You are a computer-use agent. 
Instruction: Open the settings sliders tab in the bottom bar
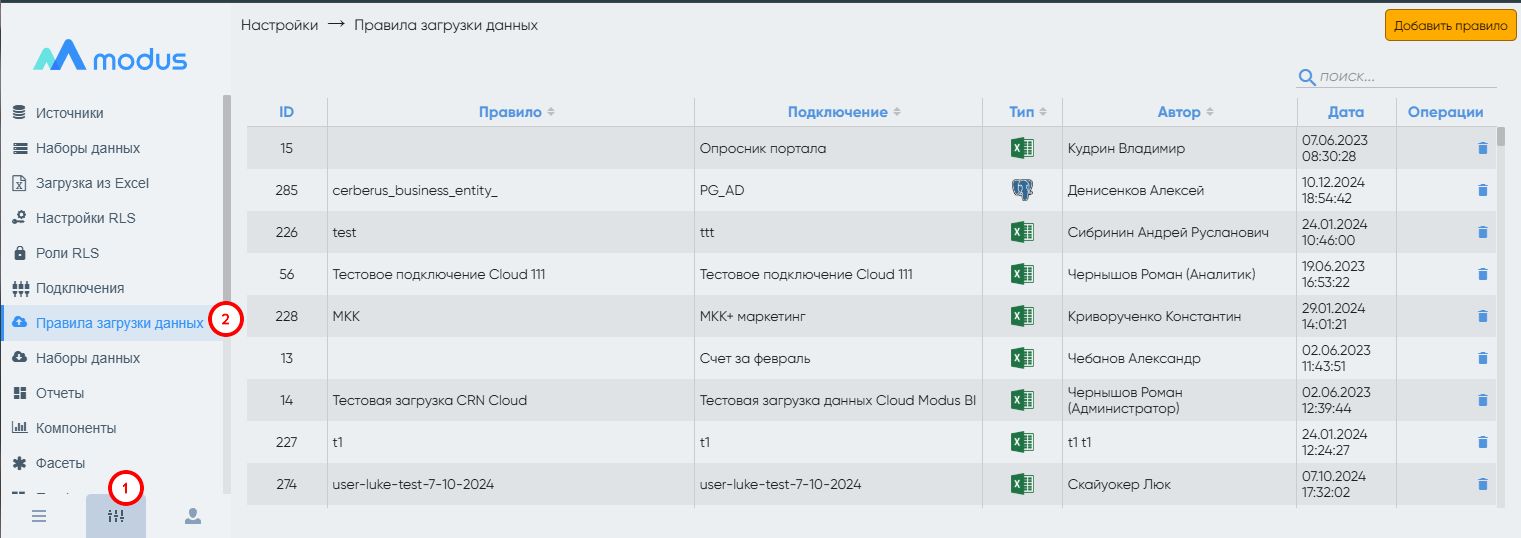tap(116, 516)
